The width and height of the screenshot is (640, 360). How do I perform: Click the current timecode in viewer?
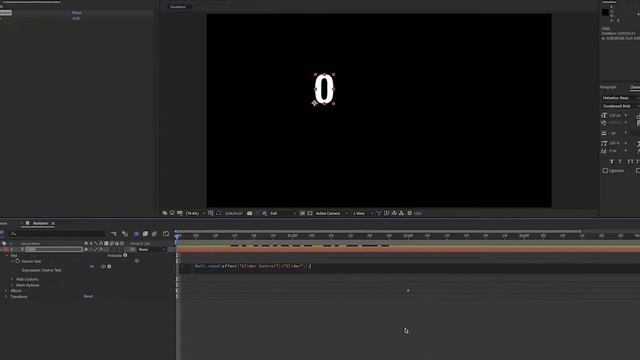(234, 213)
